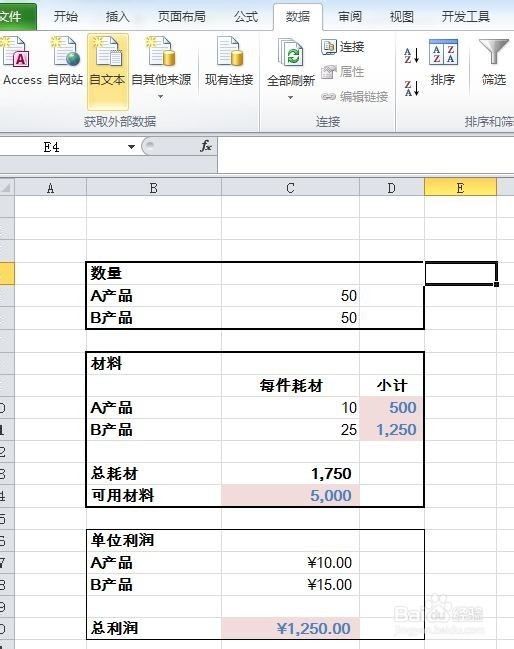This screenshot has height=649, width=514.
Task: Select the 单位利润 header cell
Action: click(x=154, y=541)
